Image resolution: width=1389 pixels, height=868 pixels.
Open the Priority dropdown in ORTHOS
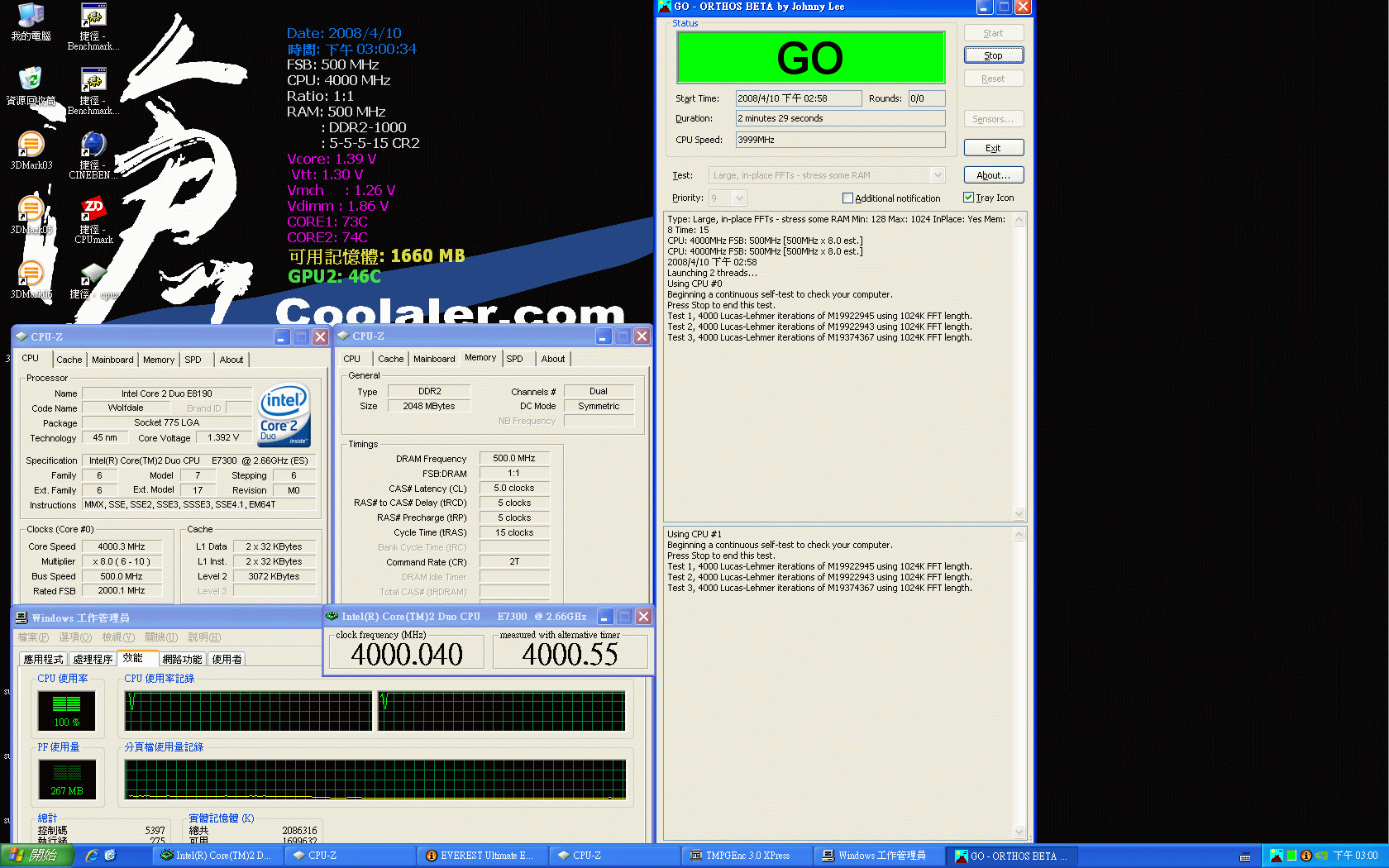tap(739, 198)
